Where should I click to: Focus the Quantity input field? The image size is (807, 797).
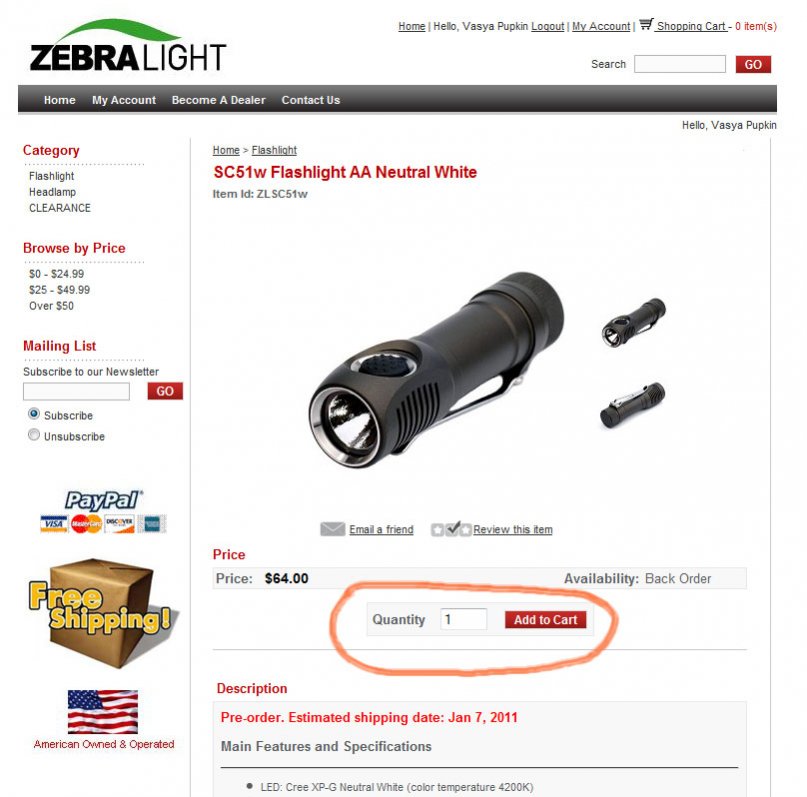(463, 619)
